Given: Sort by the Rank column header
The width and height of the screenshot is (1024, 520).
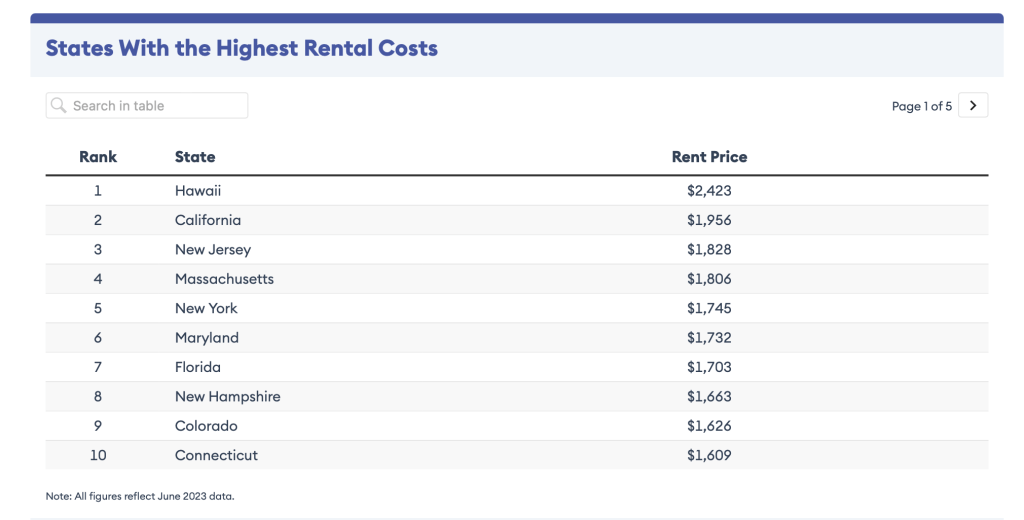Looking at the screenshot, I should pos(98,157).
